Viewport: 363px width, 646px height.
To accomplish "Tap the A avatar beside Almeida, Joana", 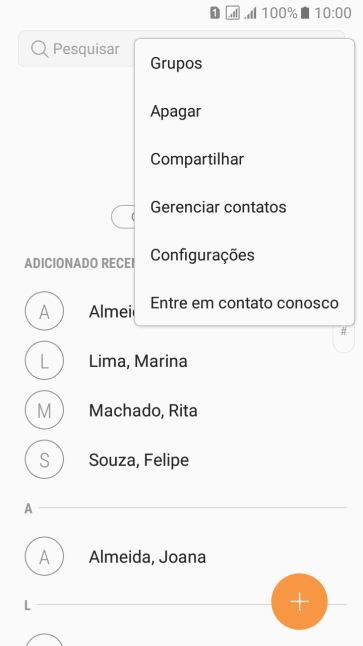I will (x=44, y=556).
